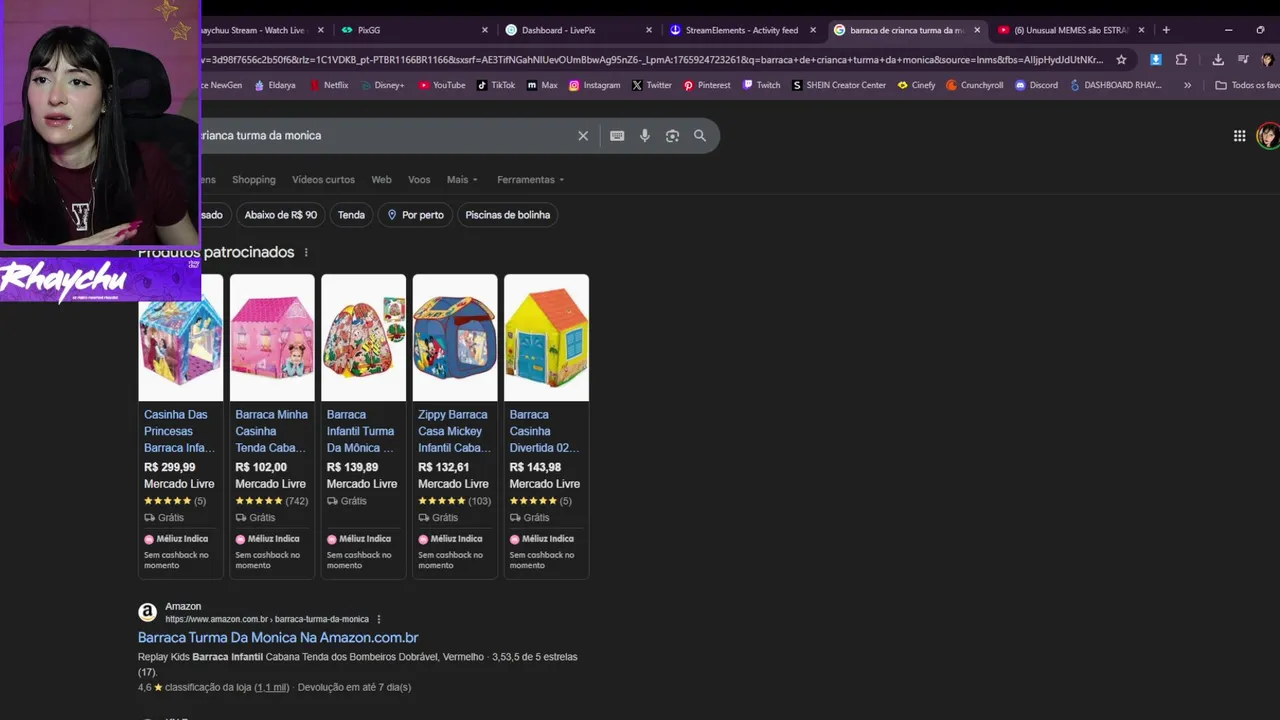This screenshot has width=1280, height=720.
Task: Toggle the 'Por perto' location filter chip
Action: pos(415,215)
